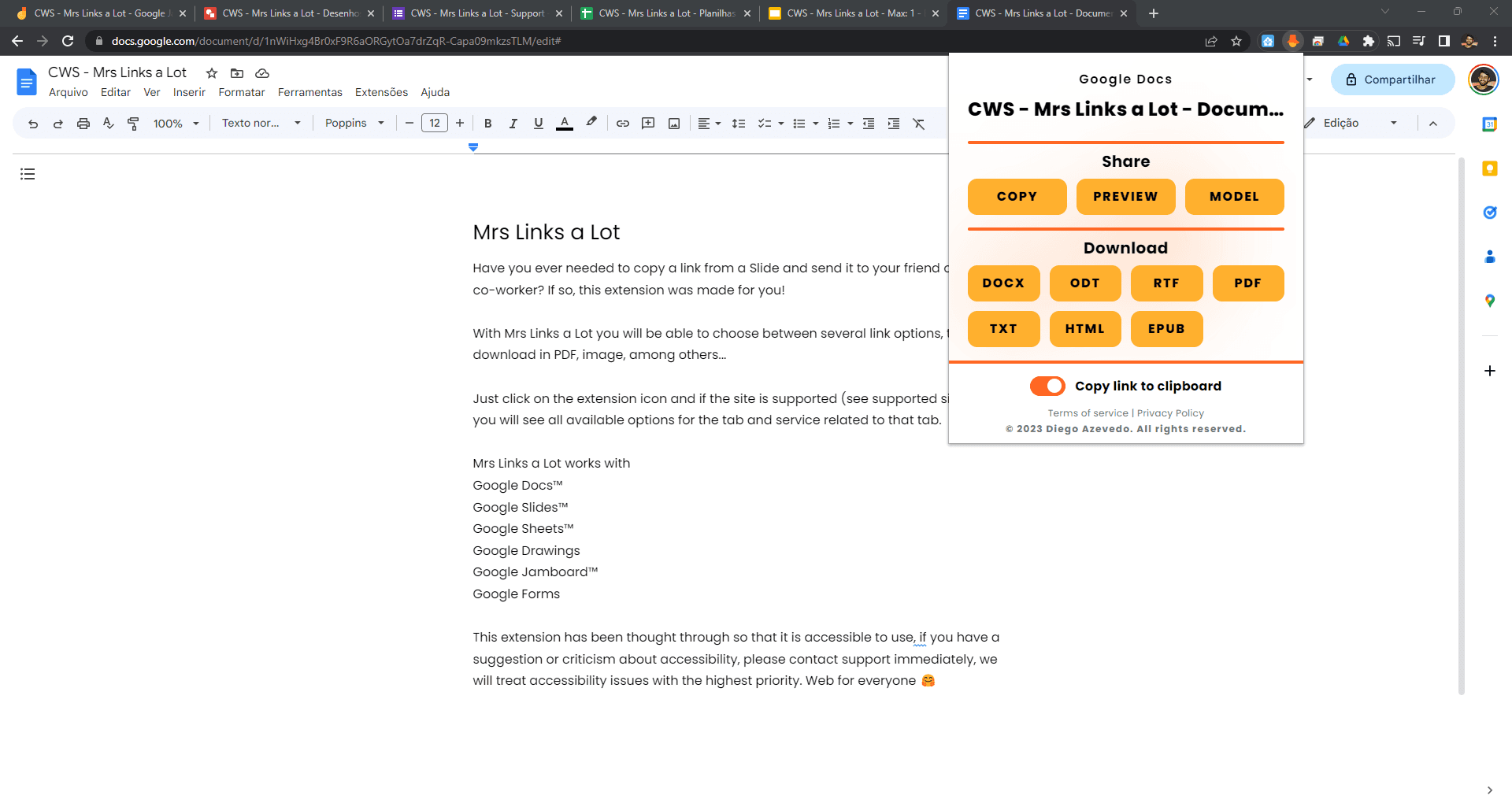Open Google Keep in the side panel
Viewport: 1512px width, 810px height.
[1489, 168]
